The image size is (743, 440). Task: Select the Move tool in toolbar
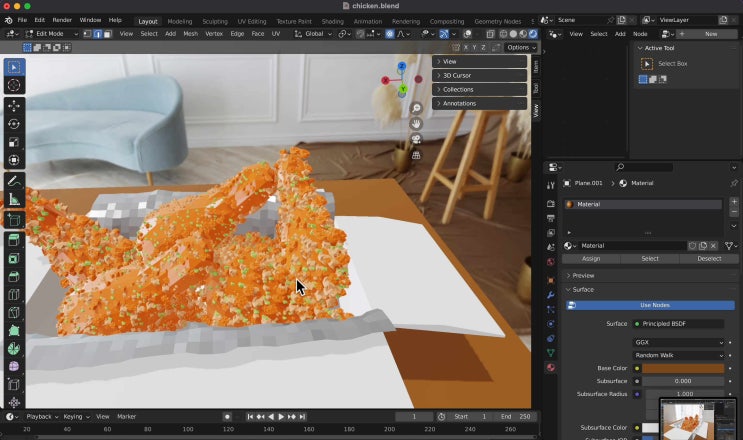14,105
